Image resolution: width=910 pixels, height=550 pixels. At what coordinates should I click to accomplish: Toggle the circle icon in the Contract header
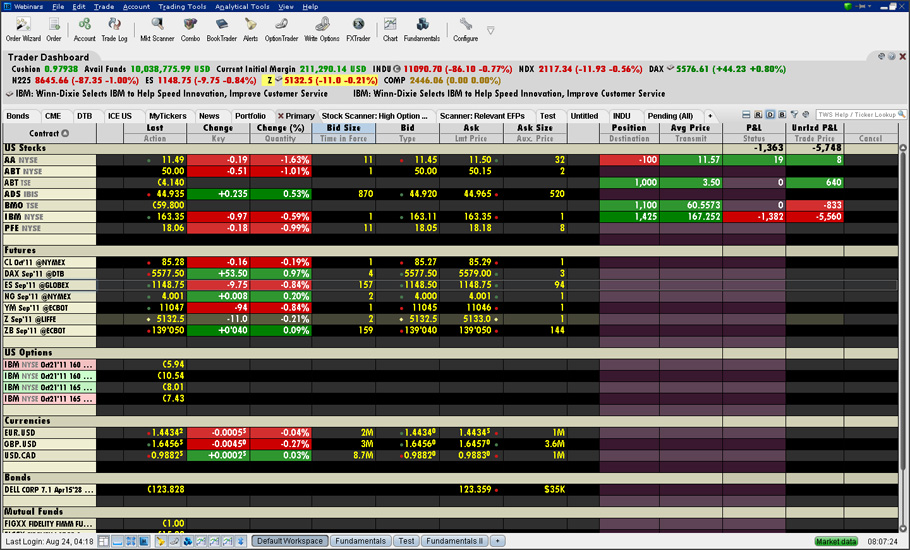pos(65,133)
